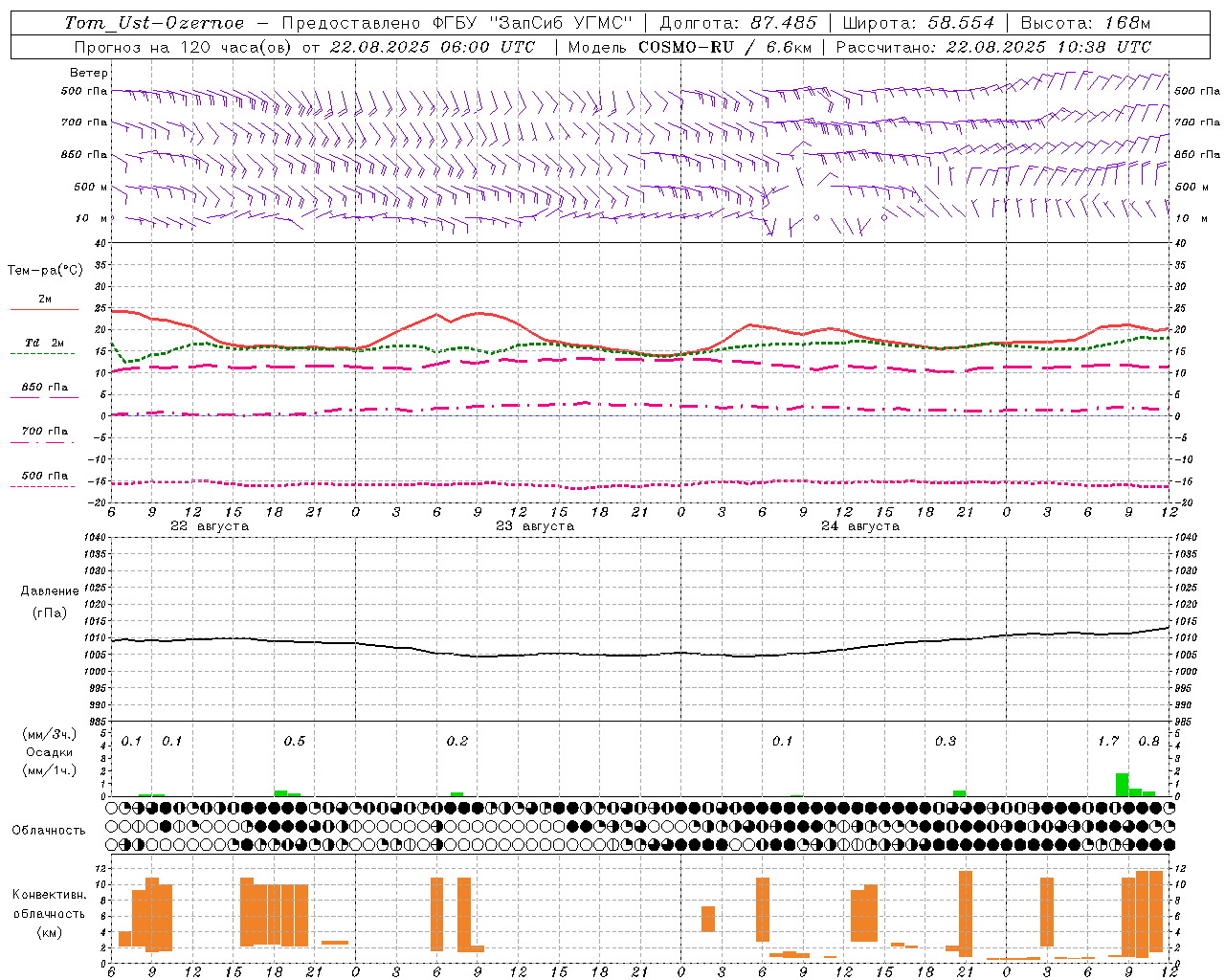Image resolution: width=1225 pixels, height=980 pixels.
Task: Click the 24 августа date label
Action: [x=860, y=526]
